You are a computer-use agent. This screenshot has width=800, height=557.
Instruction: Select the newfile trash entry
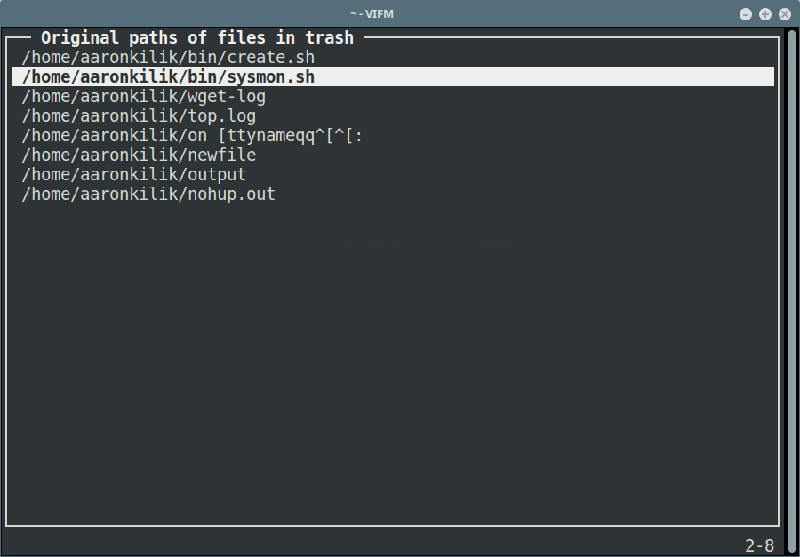point(393,155)
